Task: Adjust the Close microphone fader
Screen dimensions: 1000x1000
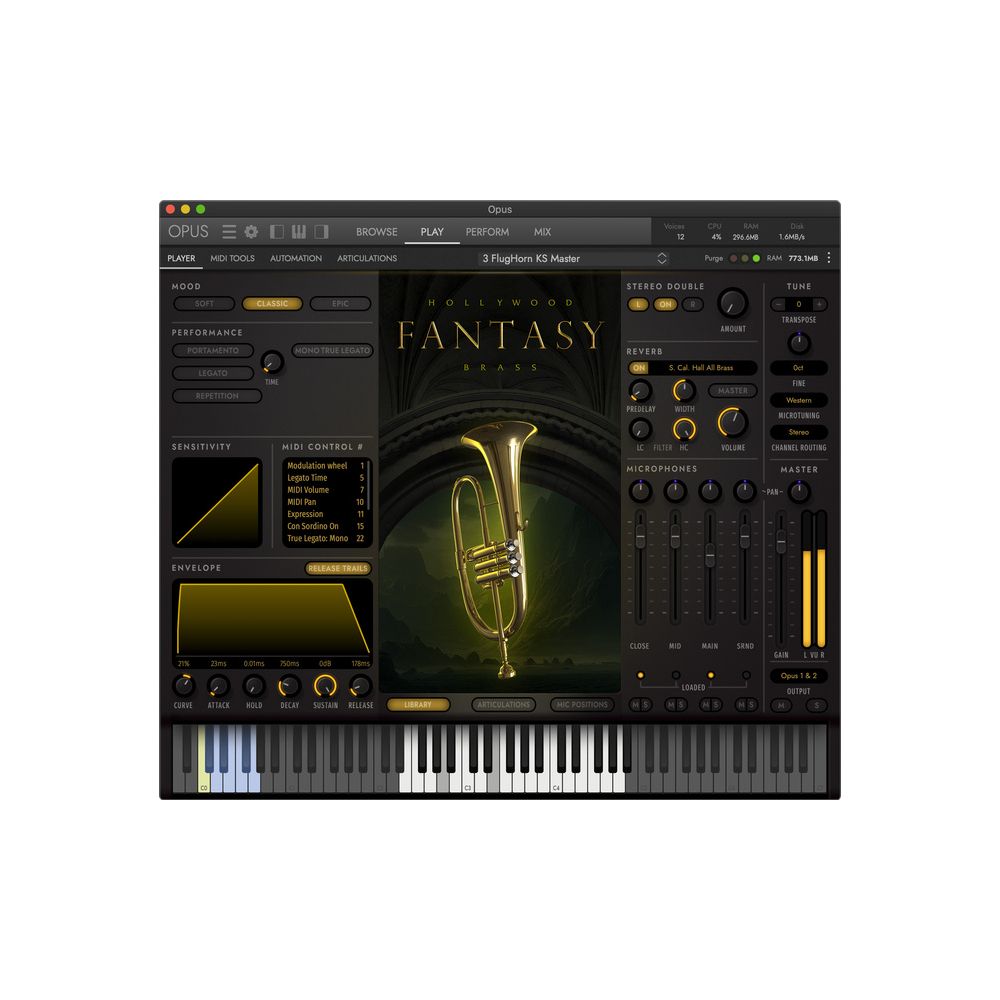Action: [640, 536]
